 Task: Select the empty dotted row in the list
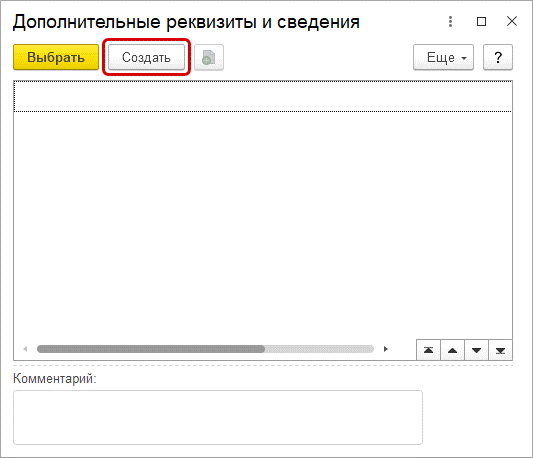tap(263, 96)
